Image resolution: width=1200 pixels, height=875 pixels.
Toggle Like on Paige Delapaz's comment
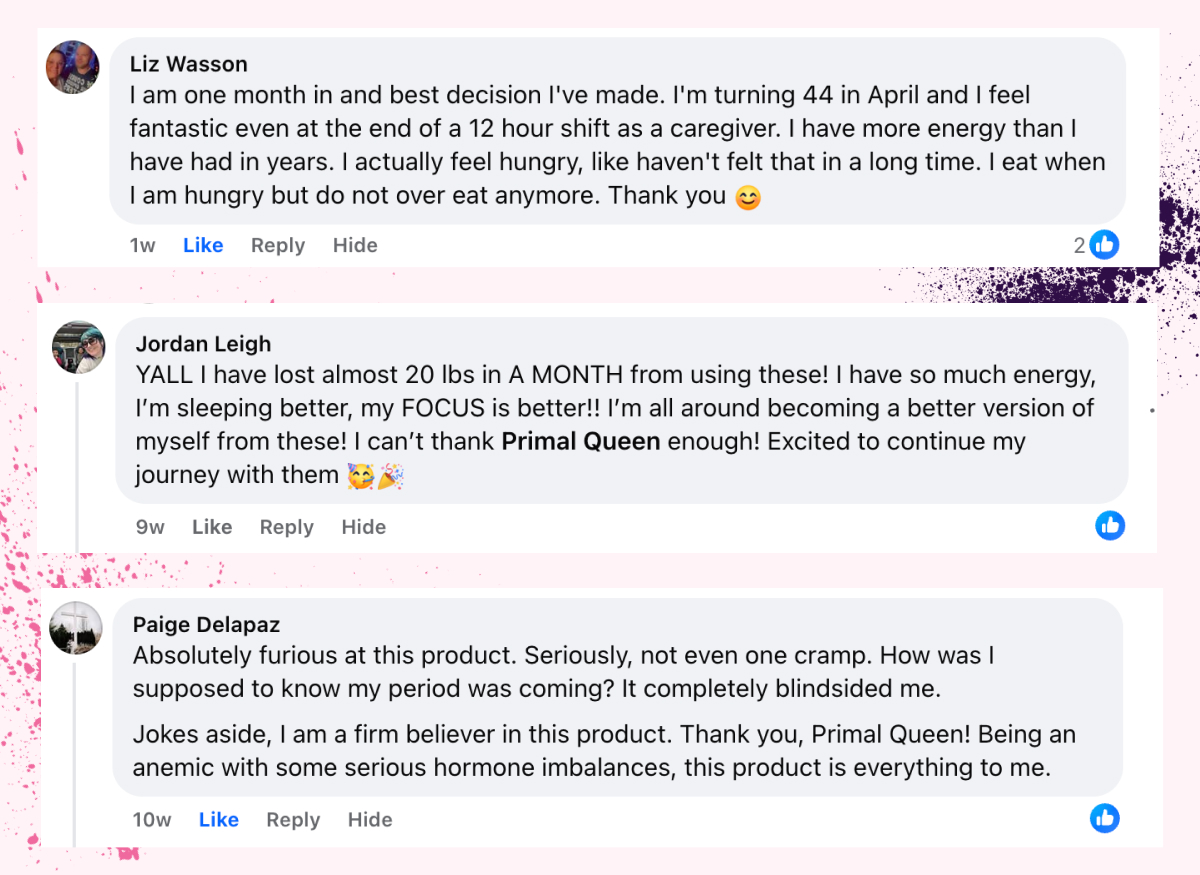click(x=218, y=819)
